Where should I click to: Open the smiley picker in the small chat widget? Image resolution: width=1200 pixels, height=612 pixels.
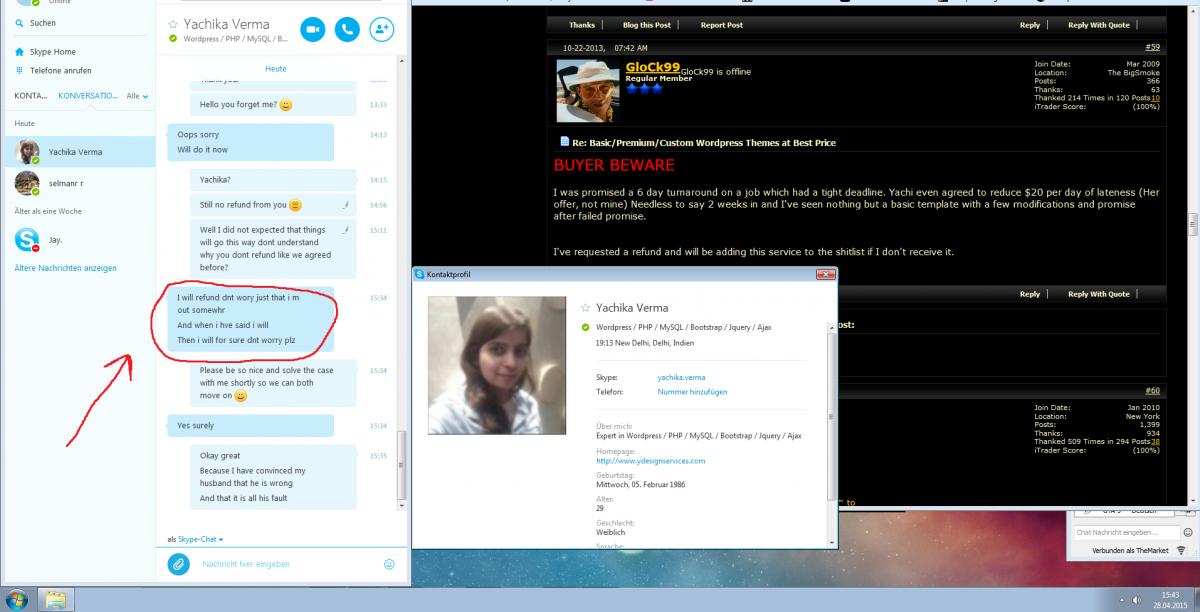(1188, 533)
